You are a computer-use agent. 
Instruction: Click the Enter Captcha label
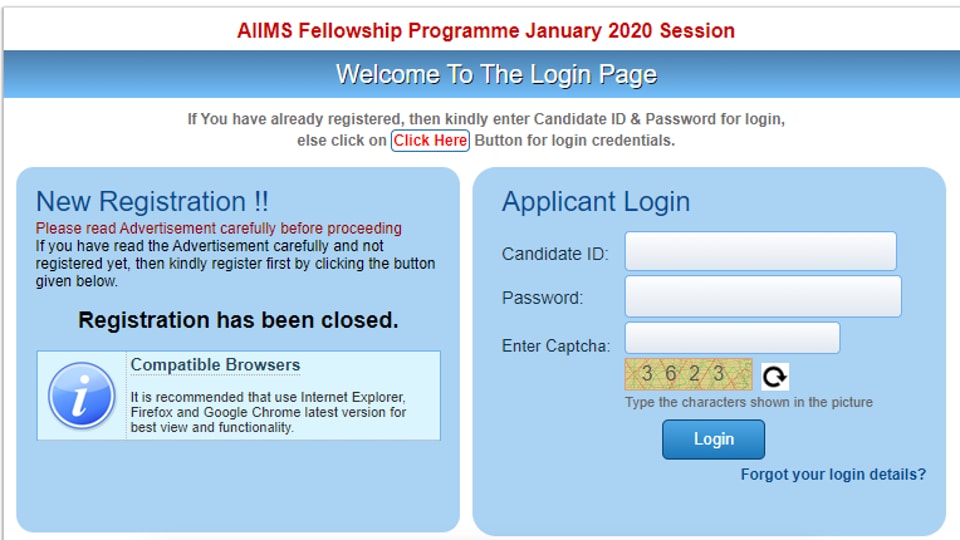pyautogui.click(x=555, y=346)
